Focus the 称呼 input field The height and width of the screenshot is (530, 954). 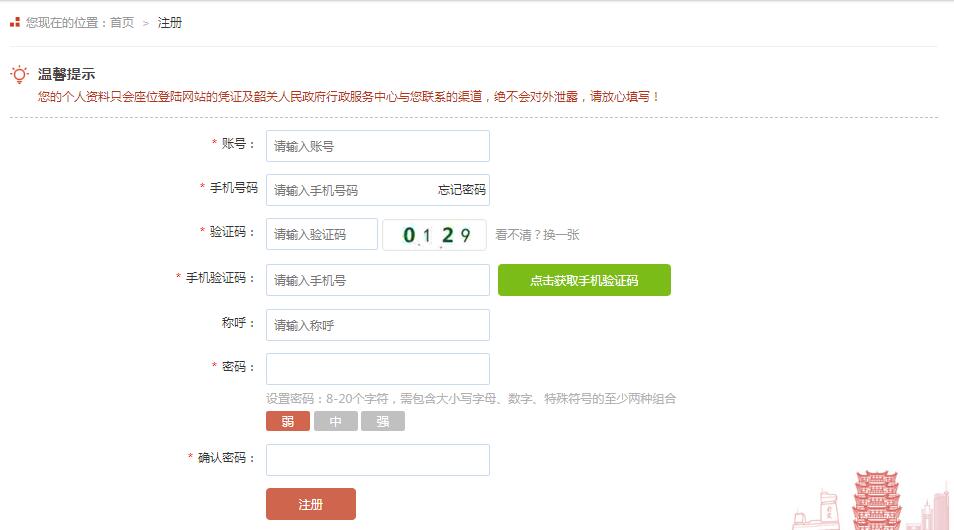(378, 325)
